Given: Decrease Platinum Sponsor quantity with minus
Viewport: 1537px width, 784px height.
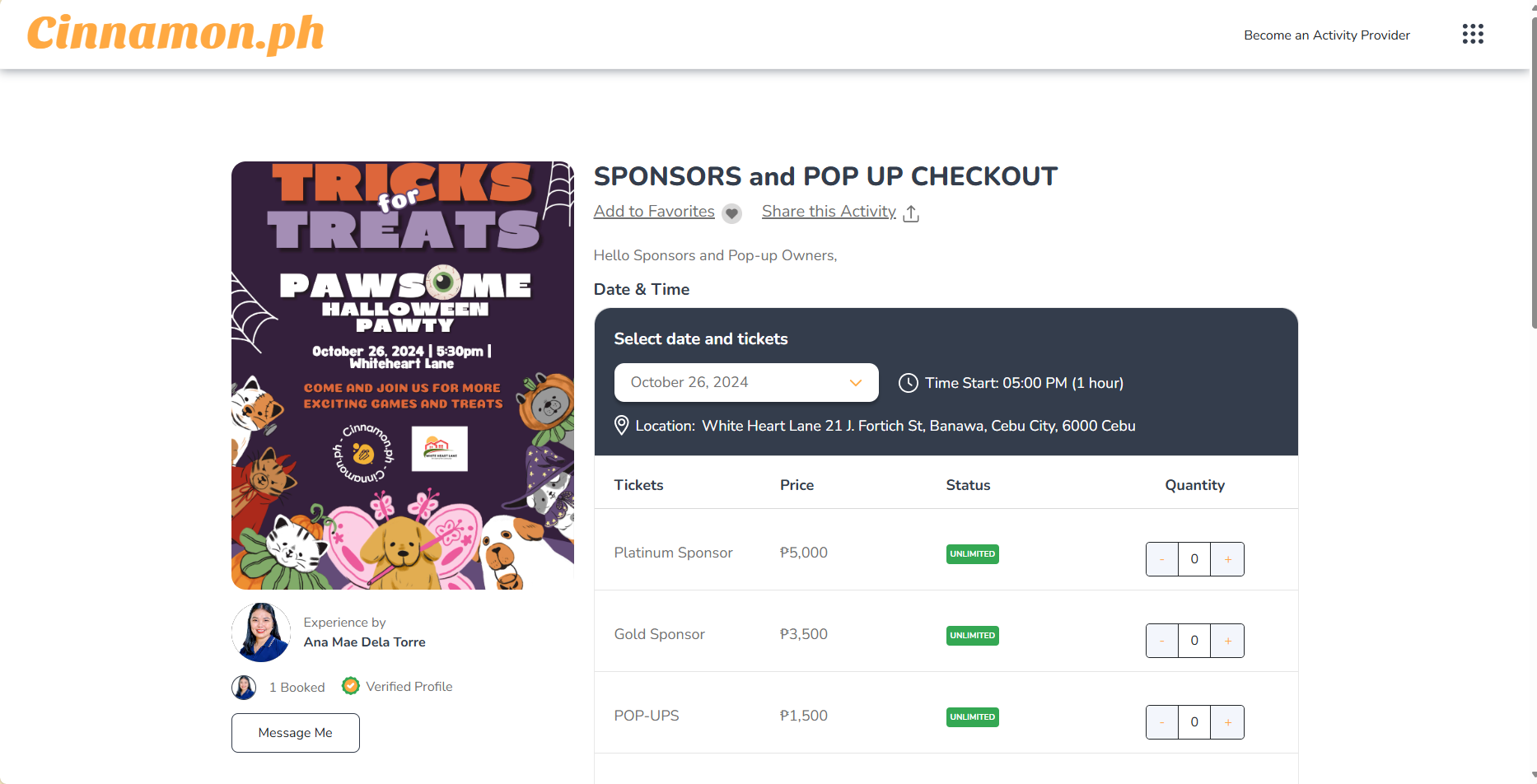Looking at the screenshot, I should [x=1162, y=559].
